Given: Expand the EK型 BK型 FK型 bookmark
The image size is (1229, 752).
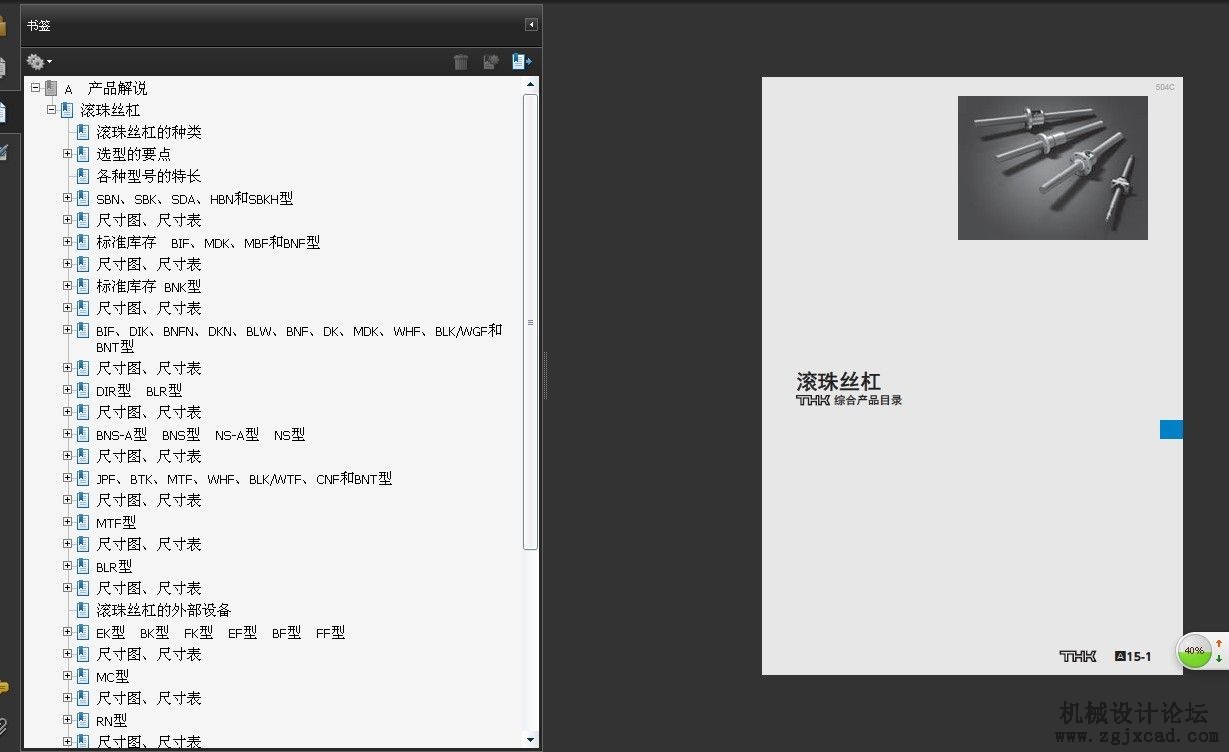Looking at the screenshot, I should [x=68, y=632].
